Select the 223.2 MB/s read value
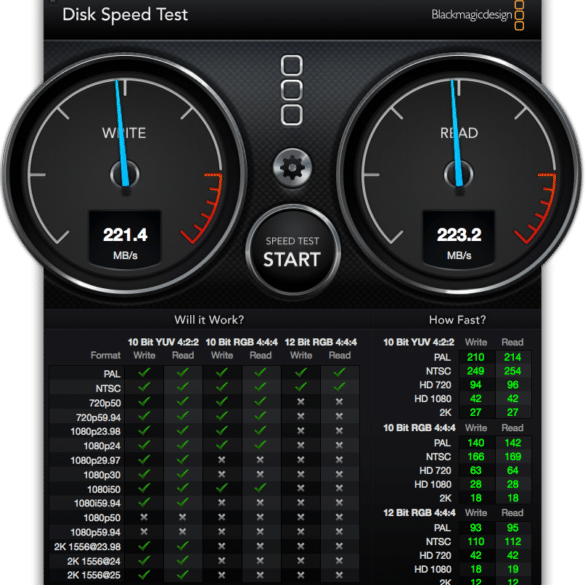The image size is (585, 585). pos(459,235)
